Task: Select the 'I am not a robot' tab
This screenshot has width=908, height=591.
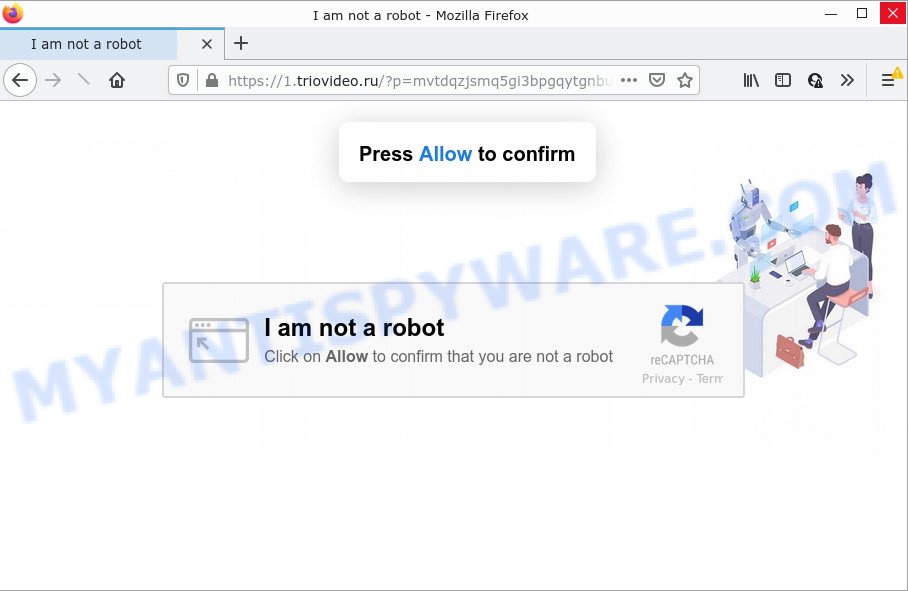Action: [112, 44]
